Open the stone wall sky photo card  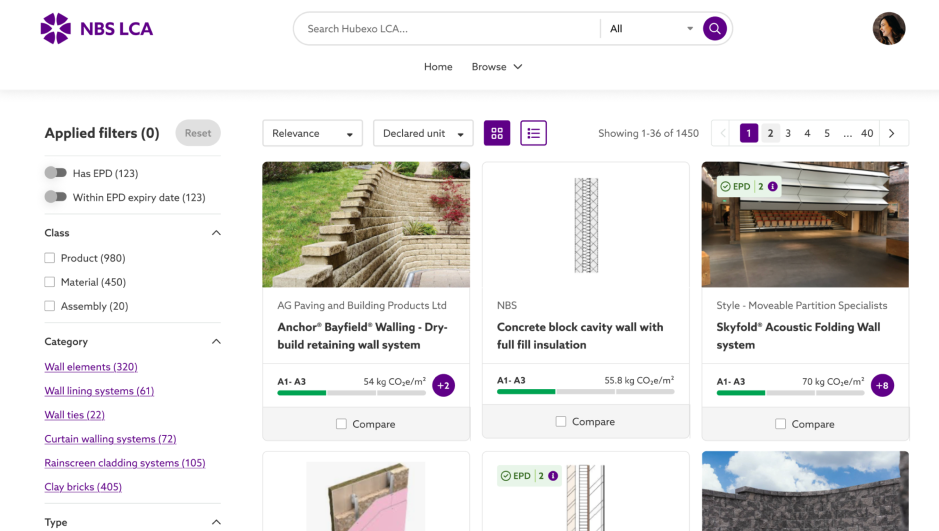tap(805, 491)
